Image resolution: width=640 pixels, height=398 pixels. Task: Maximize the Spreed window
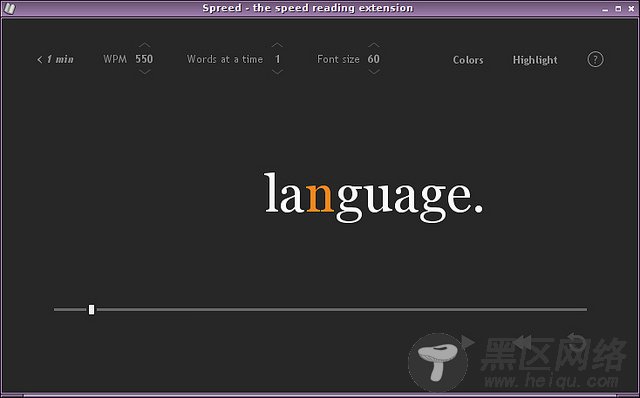point(618,9)
